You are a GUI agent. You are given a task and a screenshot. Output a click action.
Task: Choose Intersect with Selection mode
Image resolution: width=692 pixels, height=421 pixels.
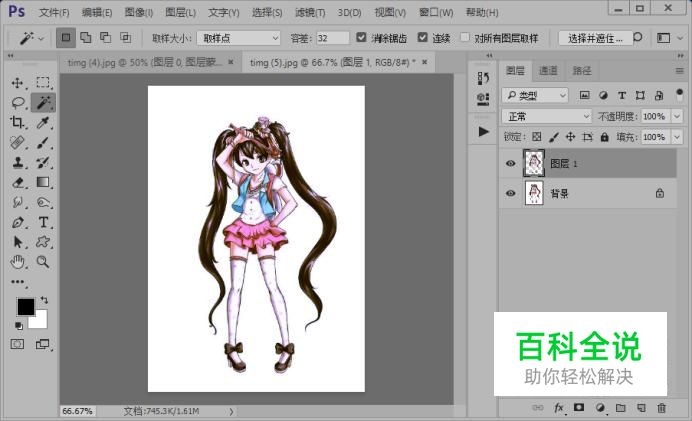(x=126, y=38)
